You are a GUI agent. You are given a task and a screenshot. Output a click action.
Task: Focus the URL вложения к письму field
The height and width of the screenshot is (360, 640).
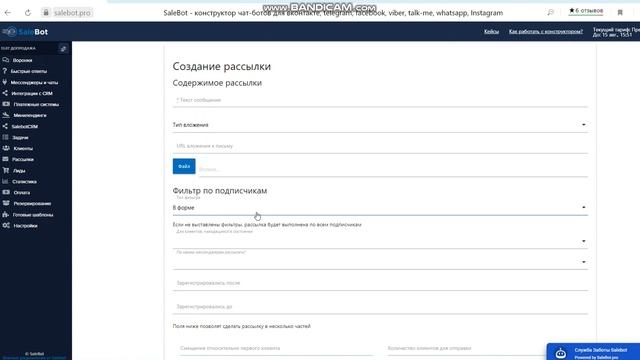point(380,146)
